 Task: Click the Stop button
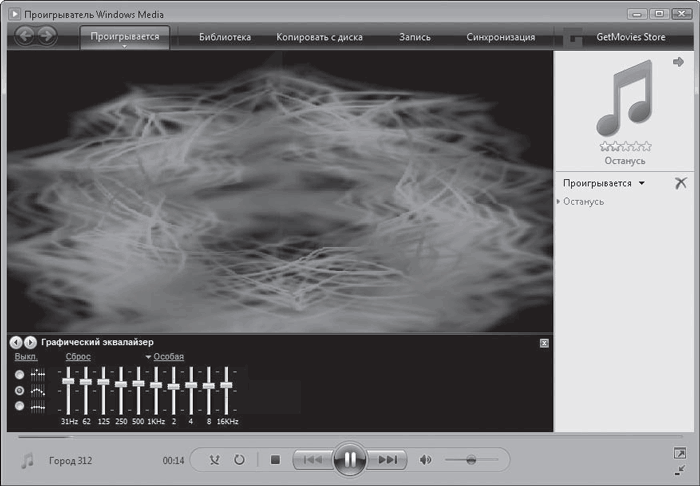275,460
